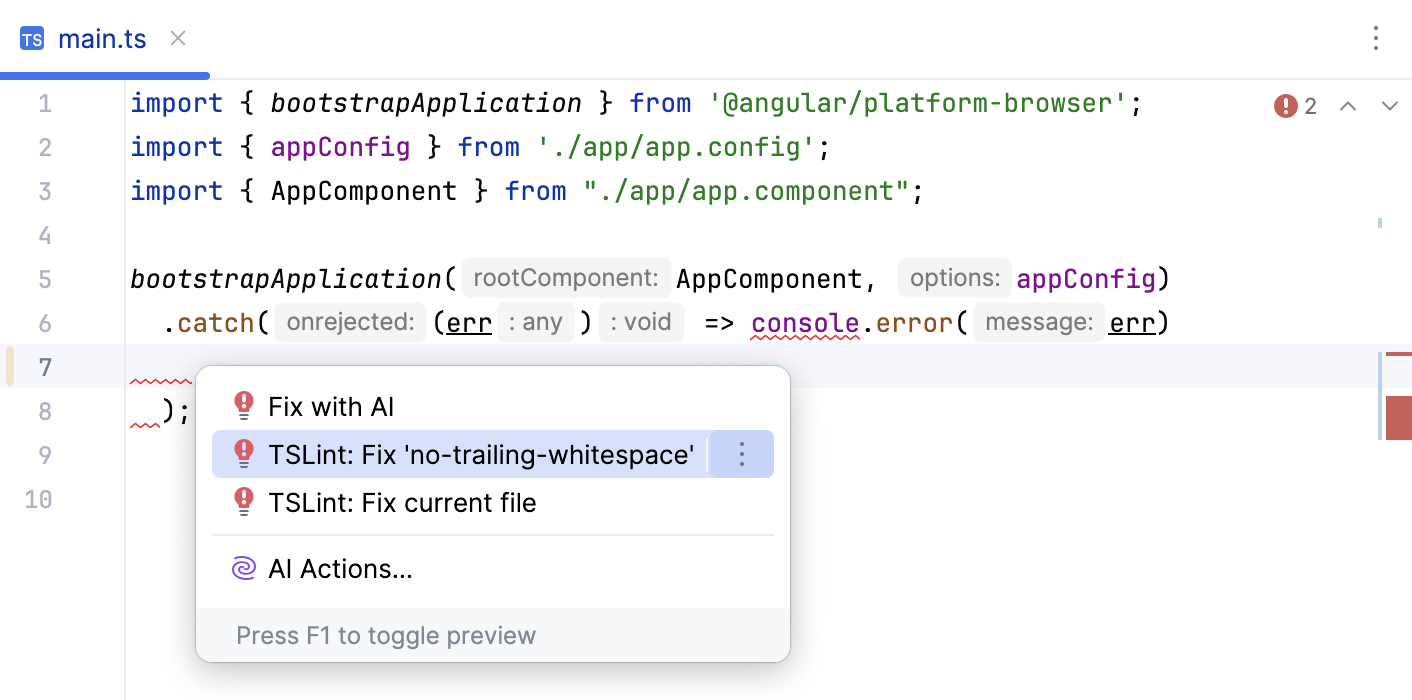The width and height of the screenshot is (1412, 700).
Task: Click the TS file type icon on the tab
Action: (x=31, y=38)
